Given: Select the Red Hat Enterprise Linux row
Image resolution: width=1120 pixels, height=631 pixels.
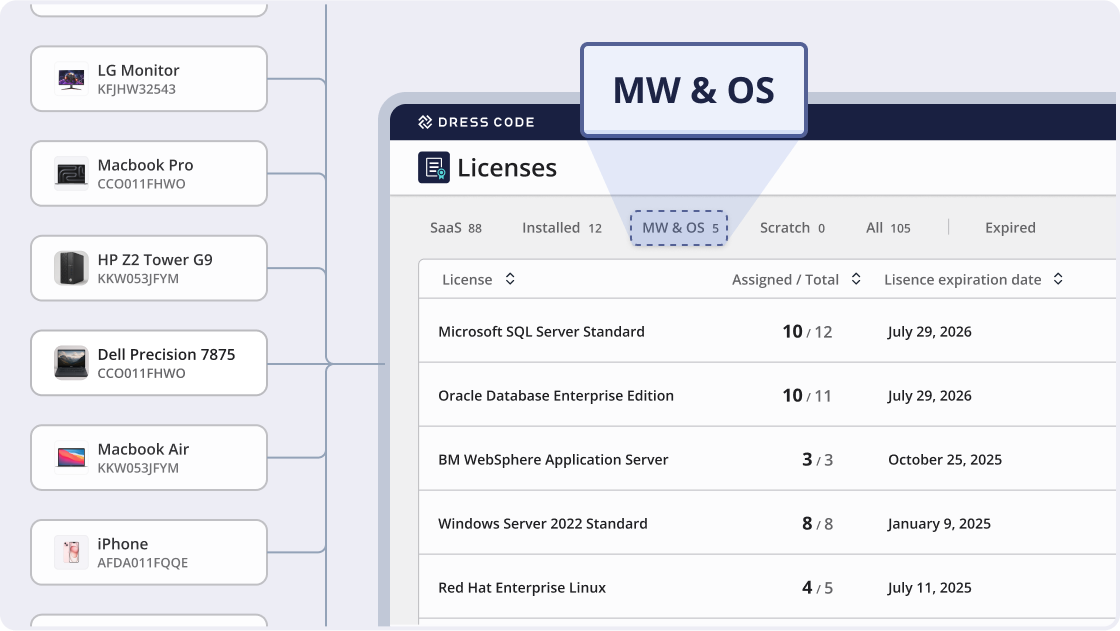Looking at the screenshot, I should click(x=522, y=588).
